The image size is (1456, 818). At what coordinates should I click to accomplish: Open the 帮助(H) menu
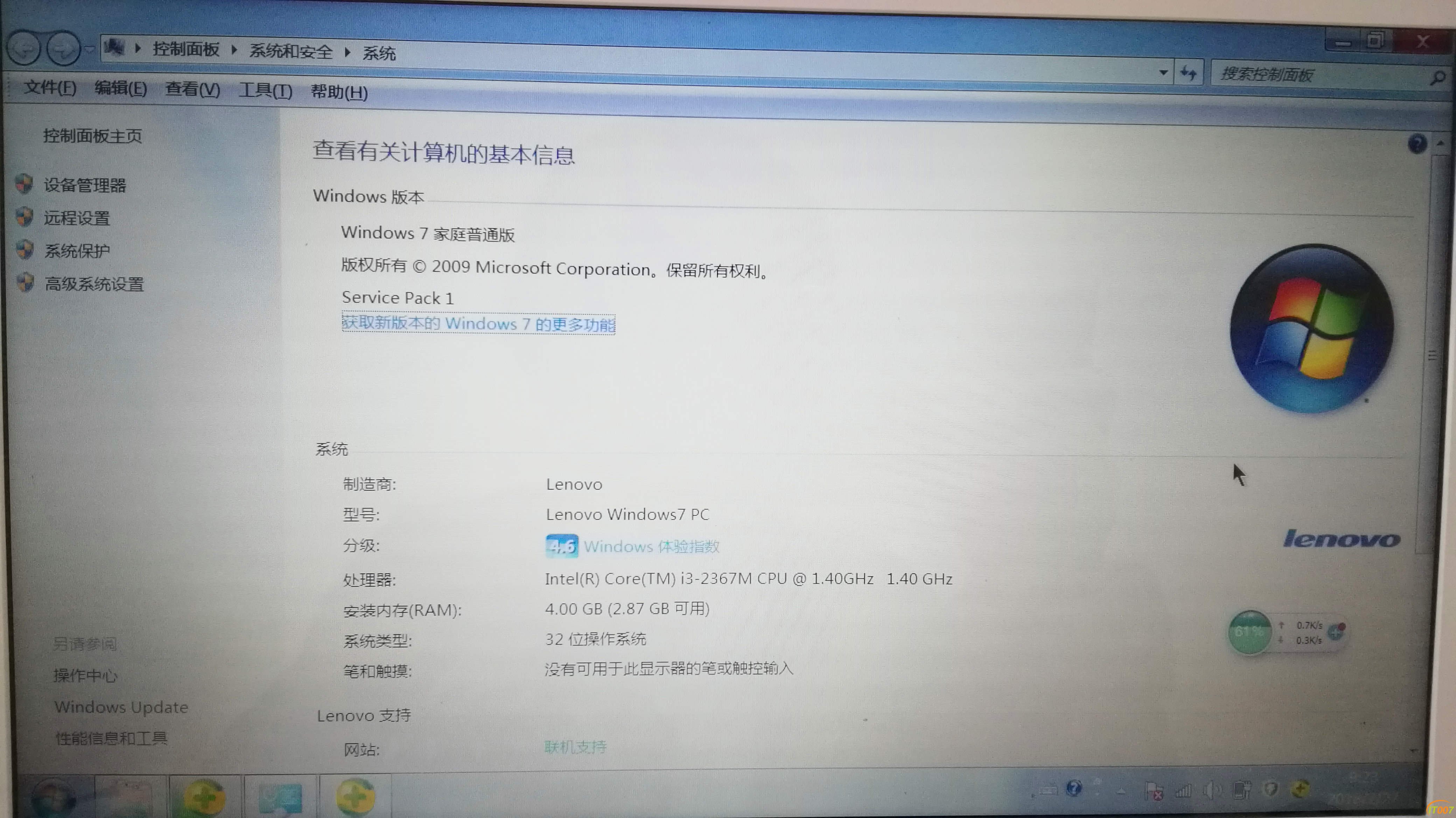[339, 92]
